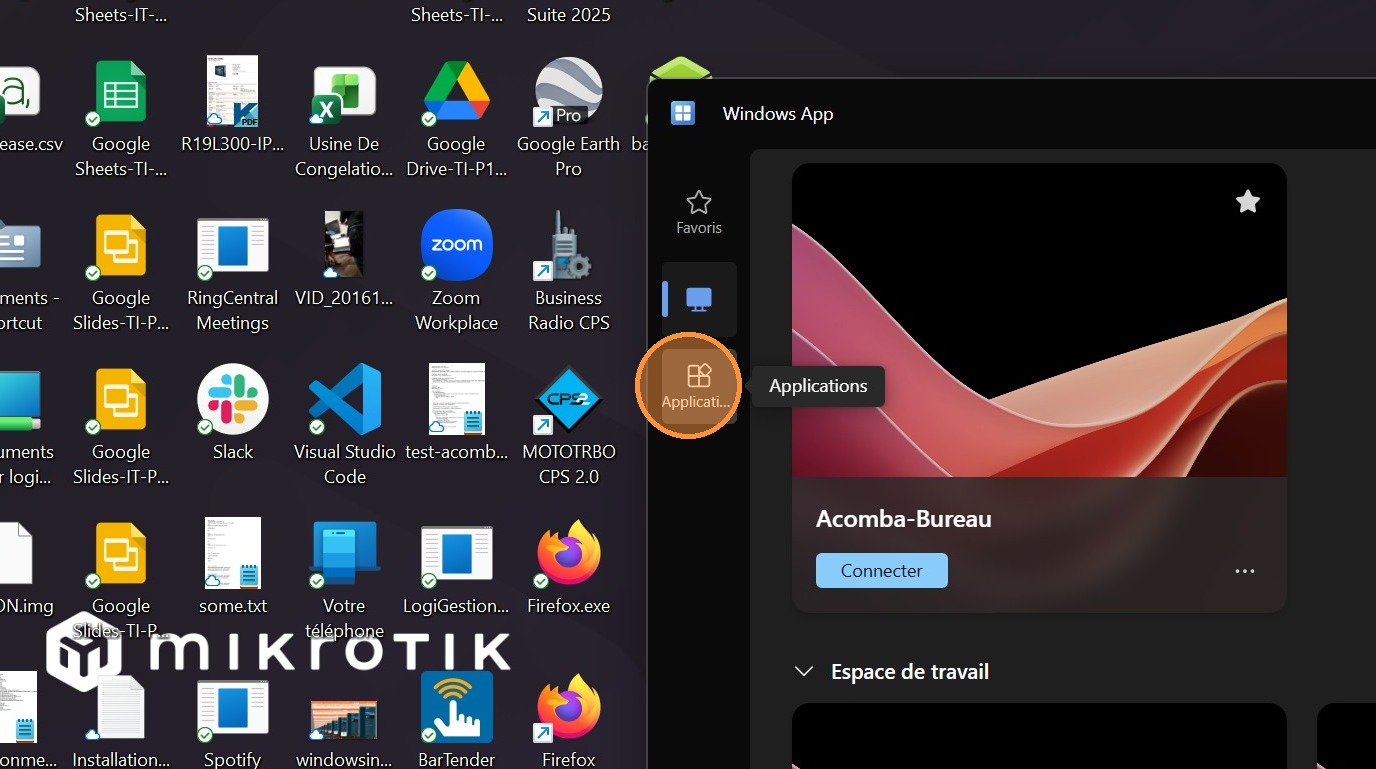This screenshot has width=1376, height=769.
Task: Select the Usine De Congelation Excel file
Action: pyautogui.click(x=344, y=117)
